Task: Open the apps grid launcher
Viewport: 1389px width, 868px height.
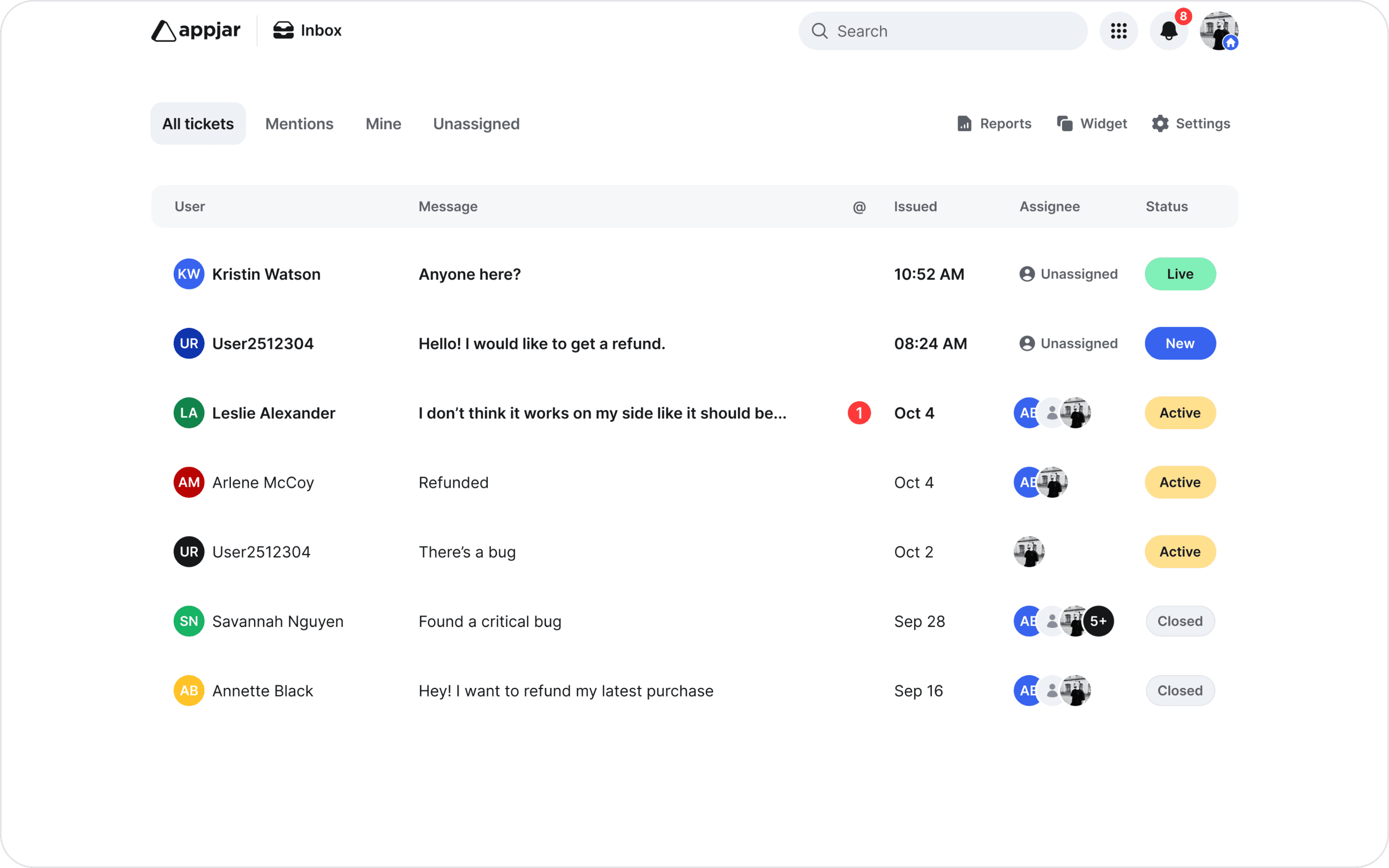Action: pyautogui.click(x=1118, y=31)
